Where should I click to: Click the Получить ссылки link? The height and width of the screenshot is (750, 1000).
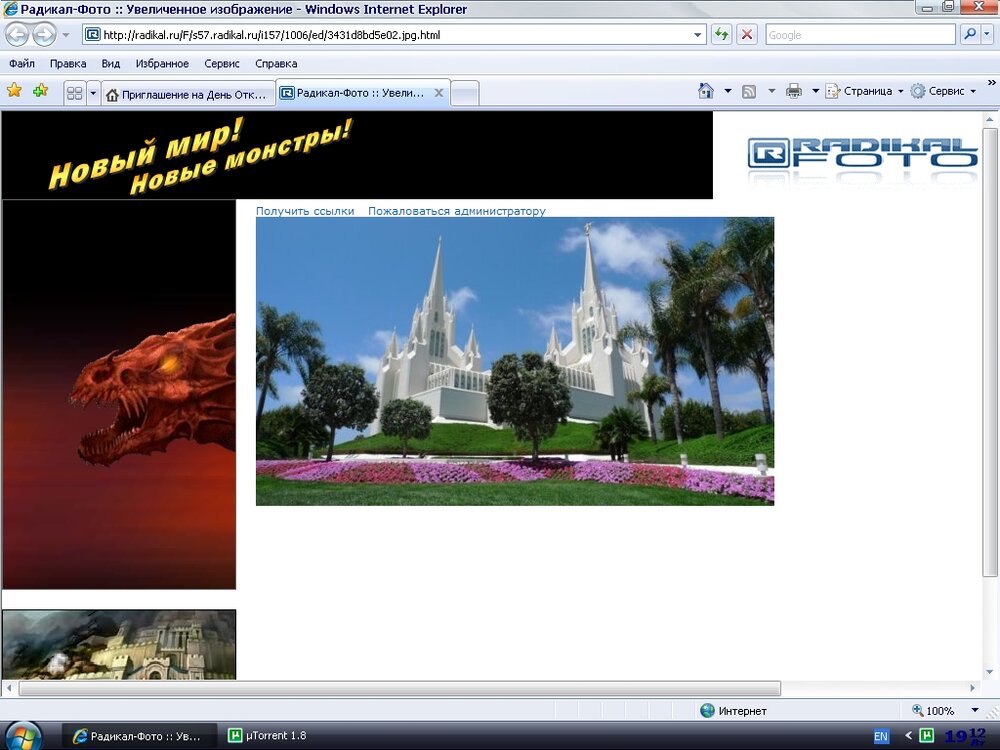(x=305, y=211)
